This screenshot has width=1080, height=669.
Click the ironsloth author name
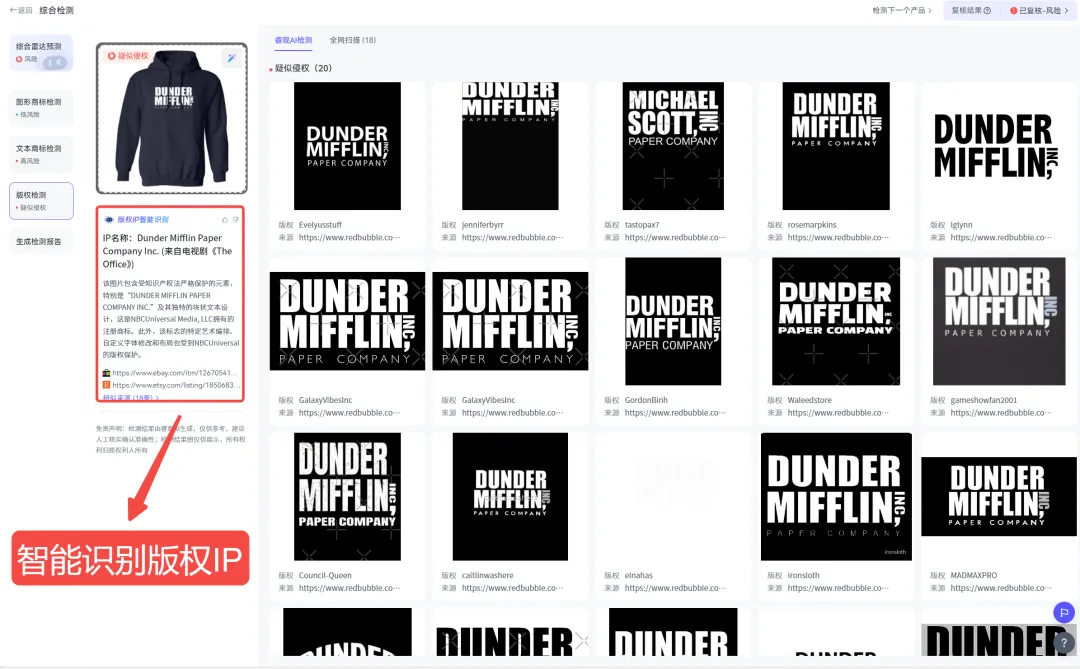tap(803, 575)
